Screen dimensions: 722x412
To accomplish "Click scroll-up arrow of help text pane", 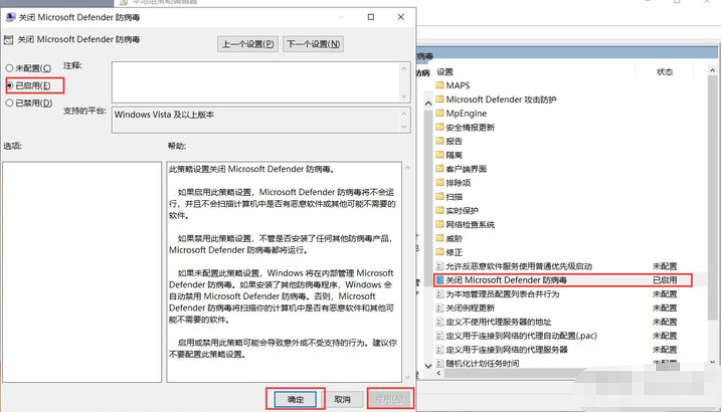I will click(396, 168).
